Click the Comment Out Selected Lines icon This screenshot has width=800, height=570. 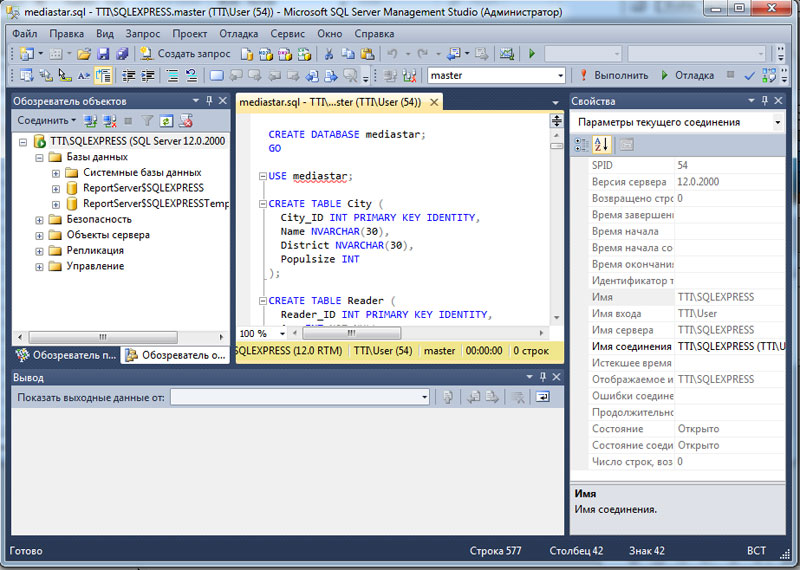(173, 76)
